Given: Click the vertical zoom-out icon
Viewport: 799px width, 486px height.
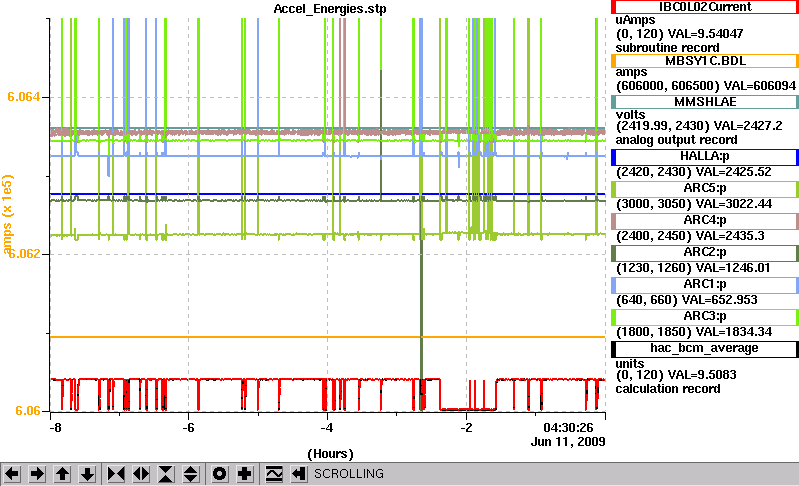Looking at the screenshot, I should coord(191,474).
